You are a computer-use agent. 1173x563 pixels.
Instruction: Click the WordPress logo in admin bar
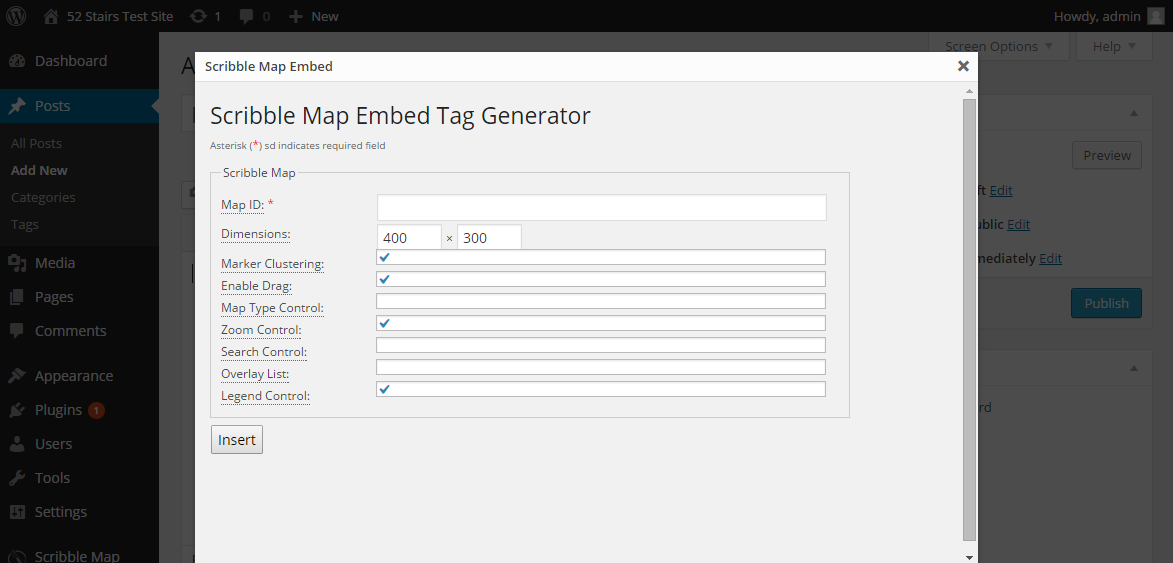16,16
